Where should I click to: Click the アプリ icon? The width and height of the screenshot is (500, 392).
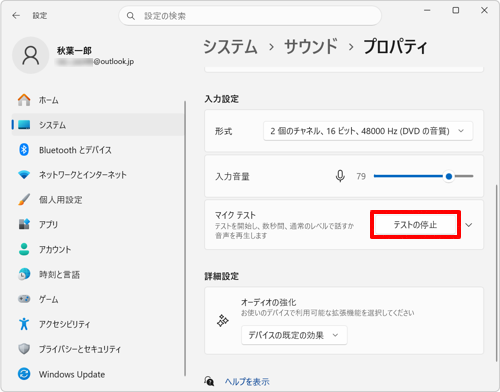24,224
